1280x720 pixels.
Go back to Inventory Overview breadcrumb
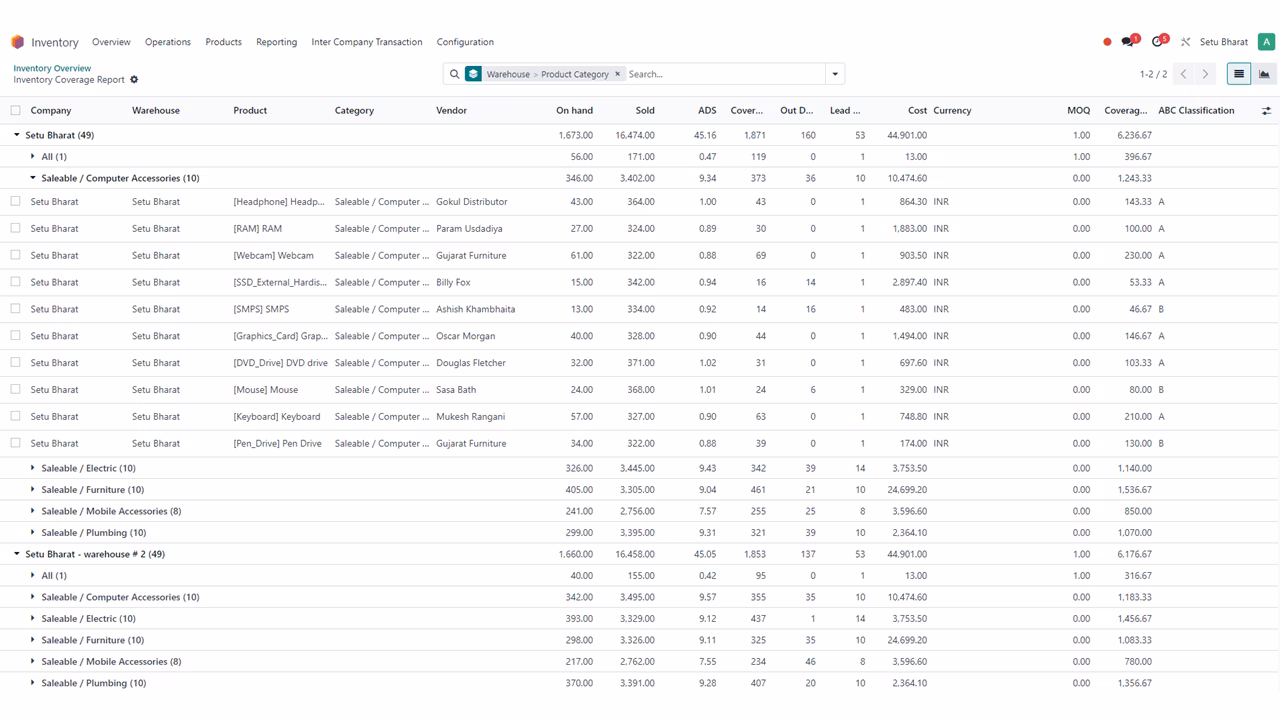(52, 68)
